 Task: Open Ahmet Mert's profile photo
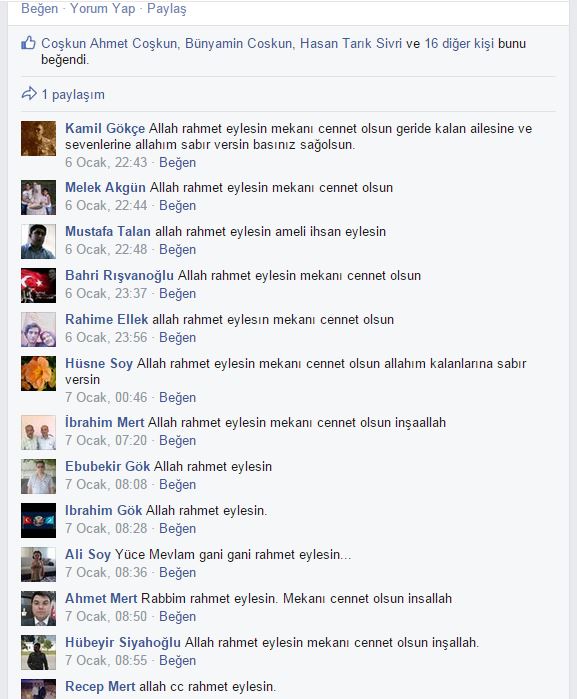pos(38,609)
